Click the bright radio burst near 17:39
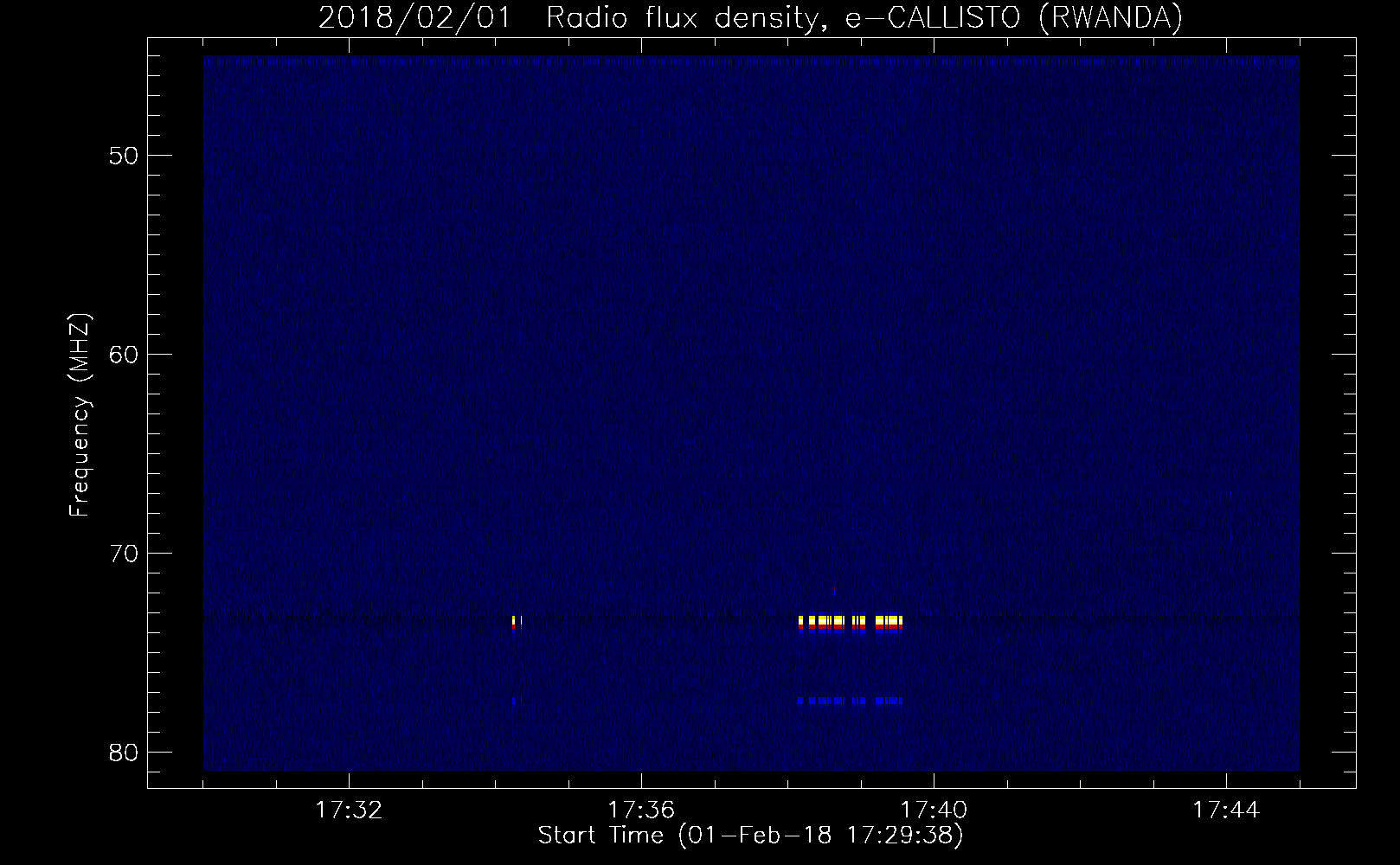Screen dimensions: 1400x865 coord(851,624)
